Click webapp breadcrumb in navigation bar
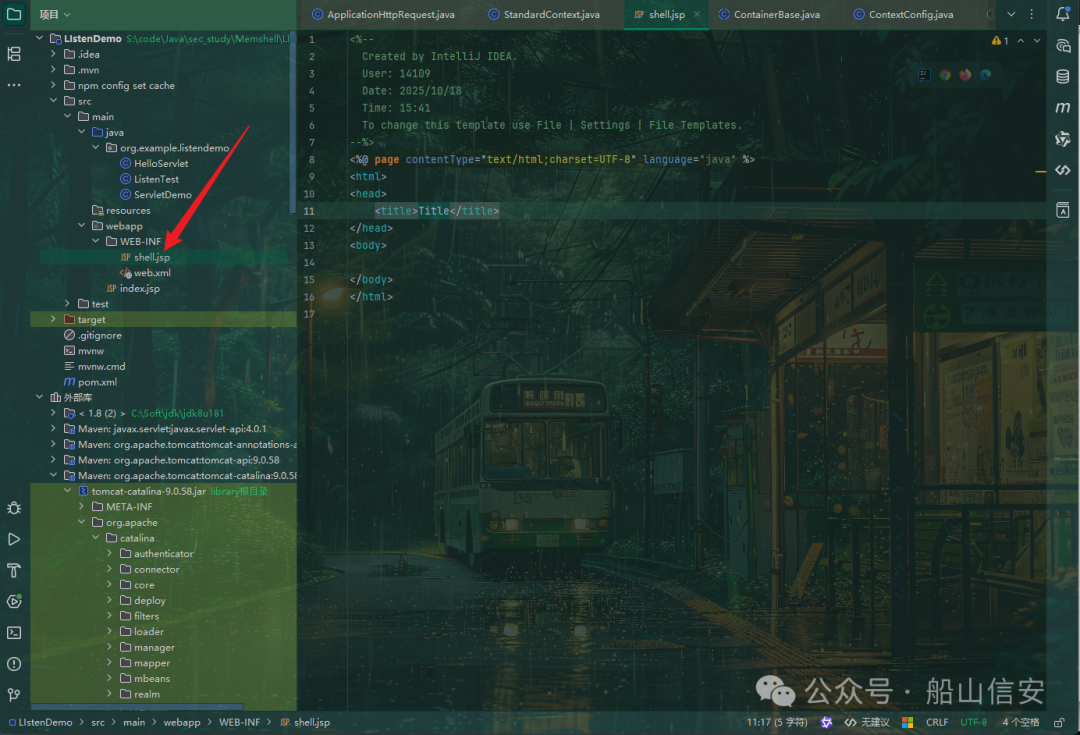1080x735 pixels. coord(182,722)
